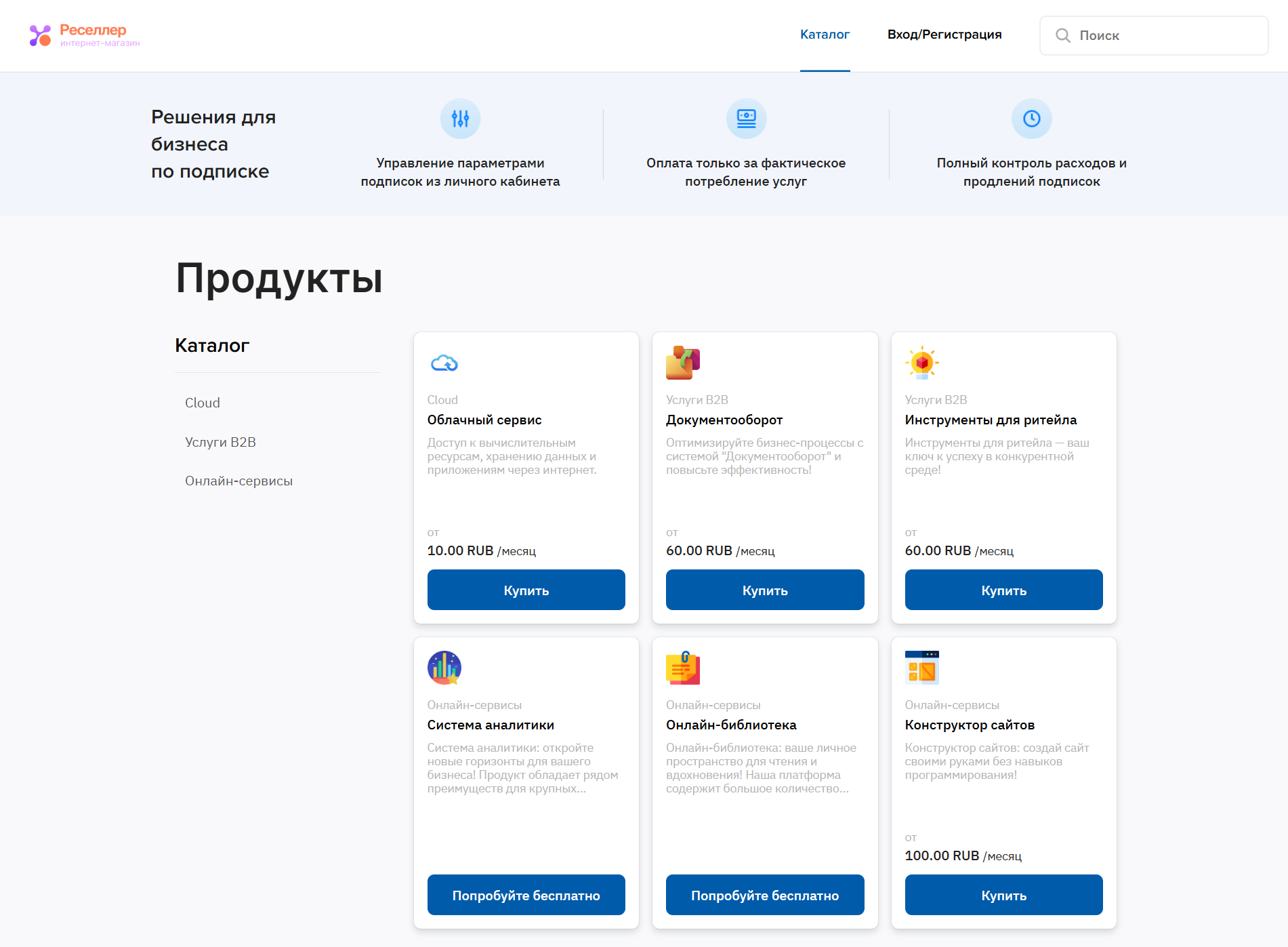The height and width of the screenshot is (947, 1288).
Task: Click the chart icon for Система аналитики
Action: (444, 668)
